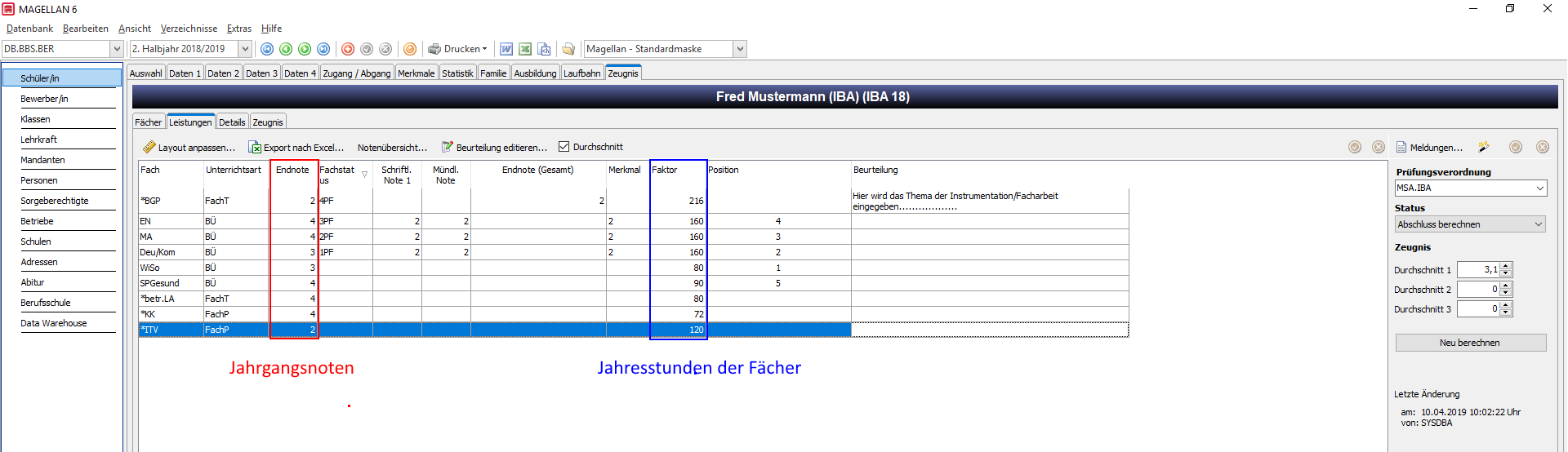Click the ruler icon for Layout anpassen
Image resolution: width=1568 pixels, height=452 pixels.
pos(149,147)
